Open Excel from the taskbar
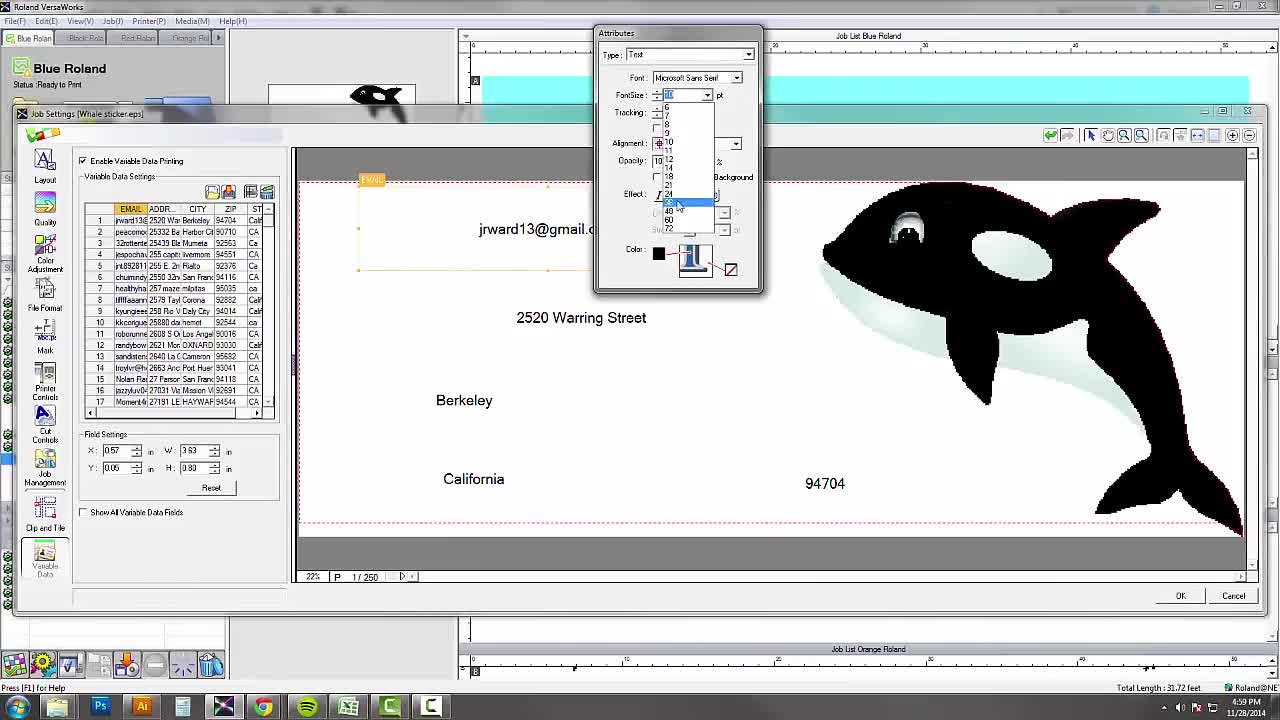The height and width of the screenshot is (720, 1280). [348, 706]
